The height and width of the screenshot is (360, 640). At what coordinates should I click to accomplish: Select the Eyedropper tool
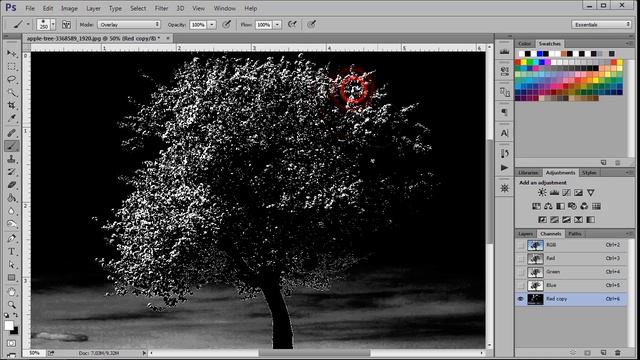point(11,119)
